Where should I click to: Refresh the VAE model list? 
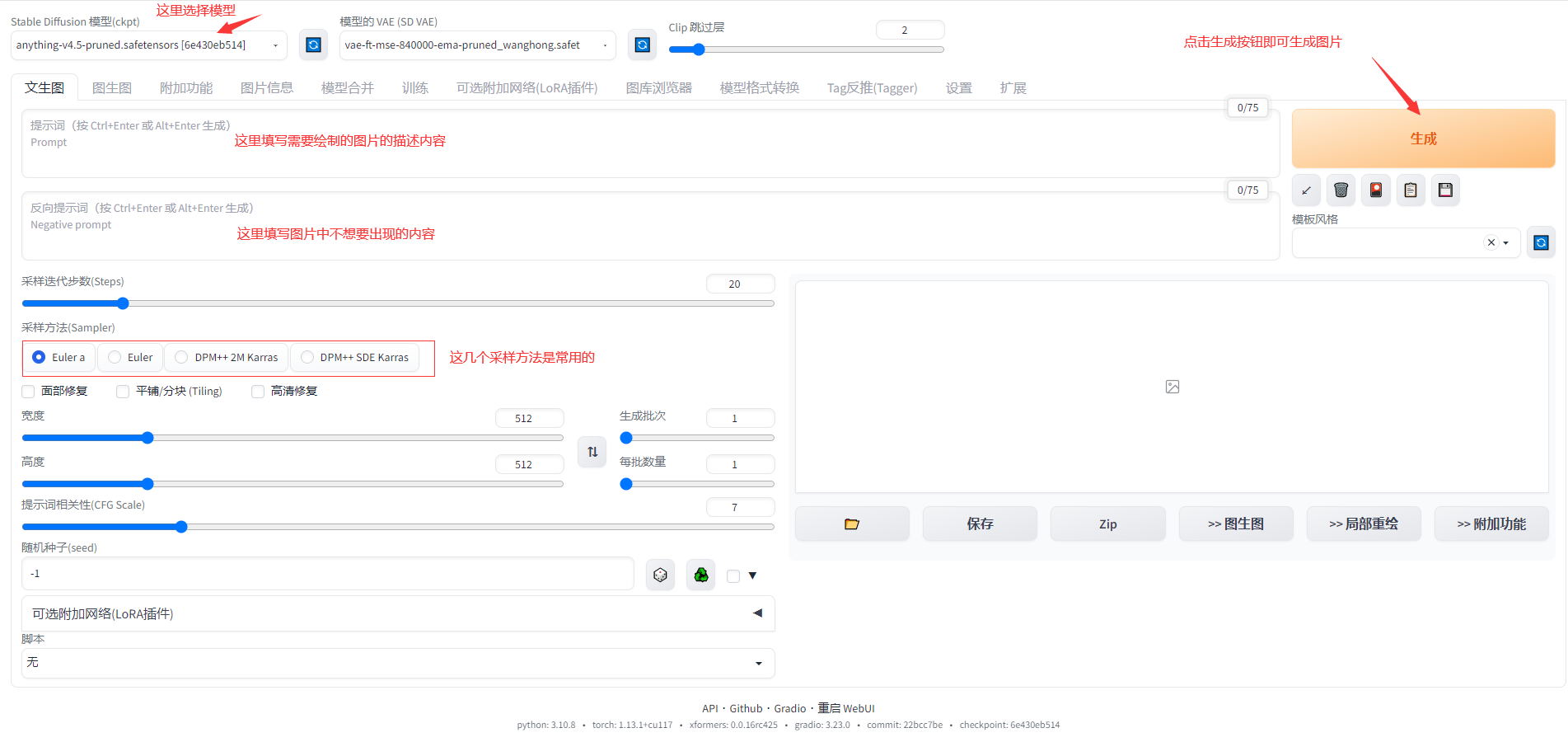point(642,45)
